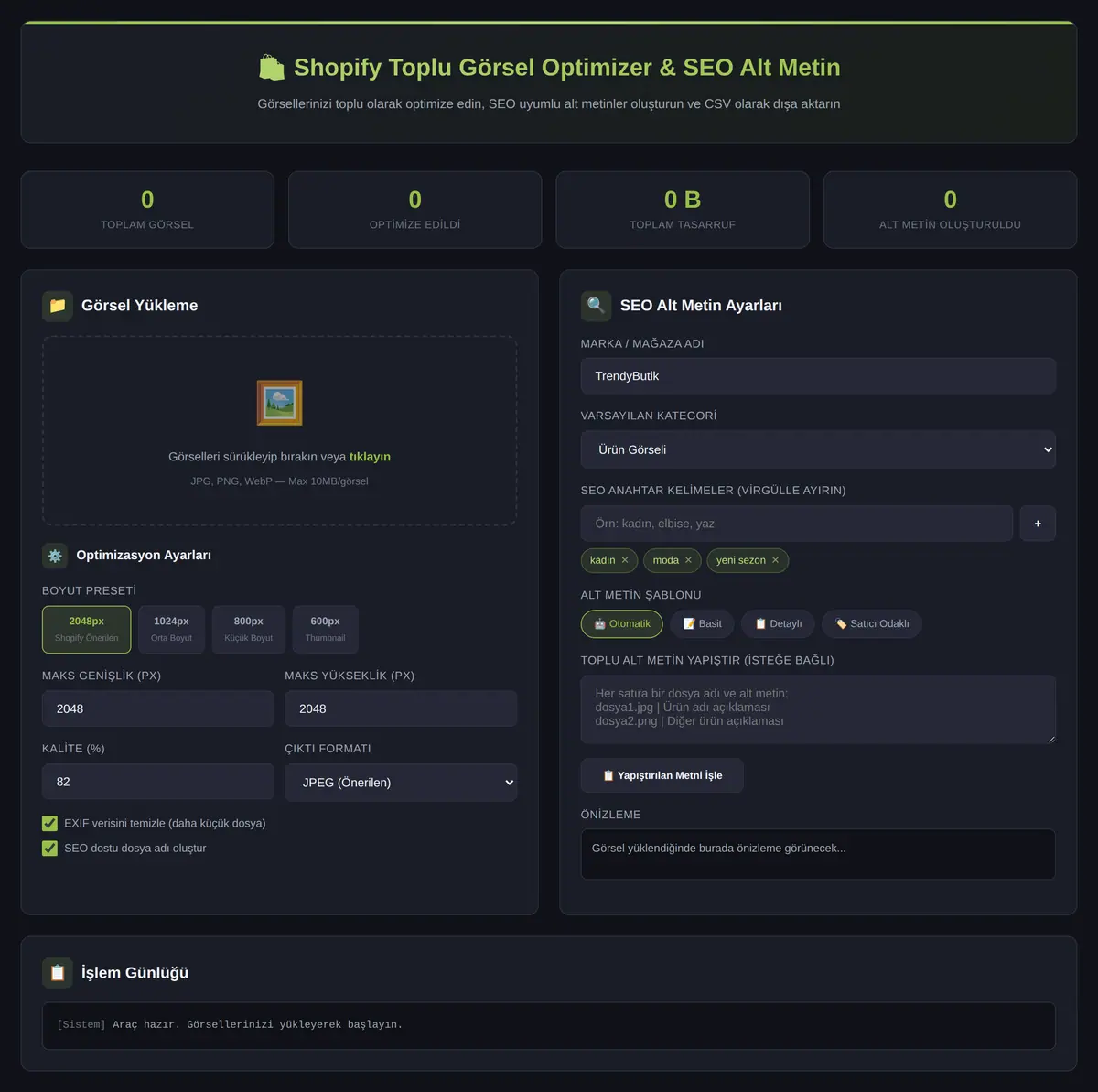1098x1092 pixels.
Task: Click the magnifier icon beside SEO Alt Metin Ayarları
Action: point(596,306)
